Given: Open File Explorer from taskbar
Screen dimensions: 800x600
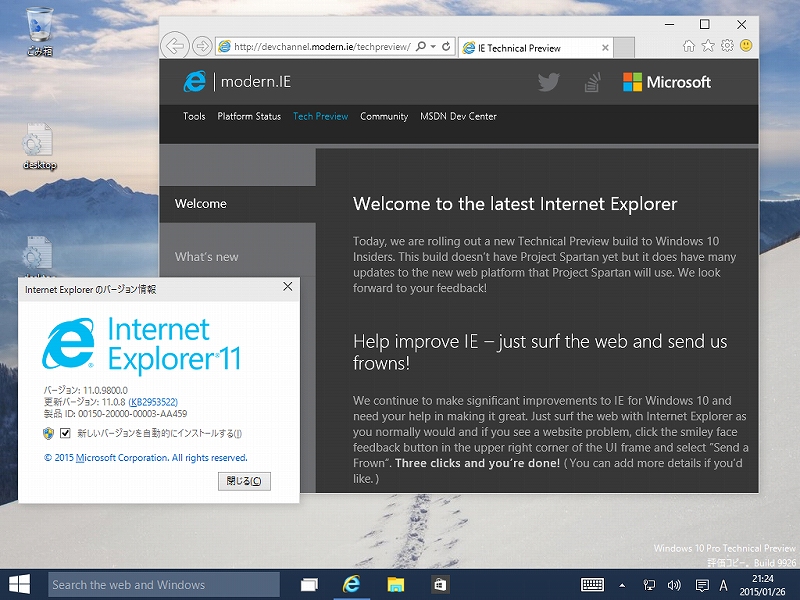Looking at the screenshot, I should [x=395, y=585].
